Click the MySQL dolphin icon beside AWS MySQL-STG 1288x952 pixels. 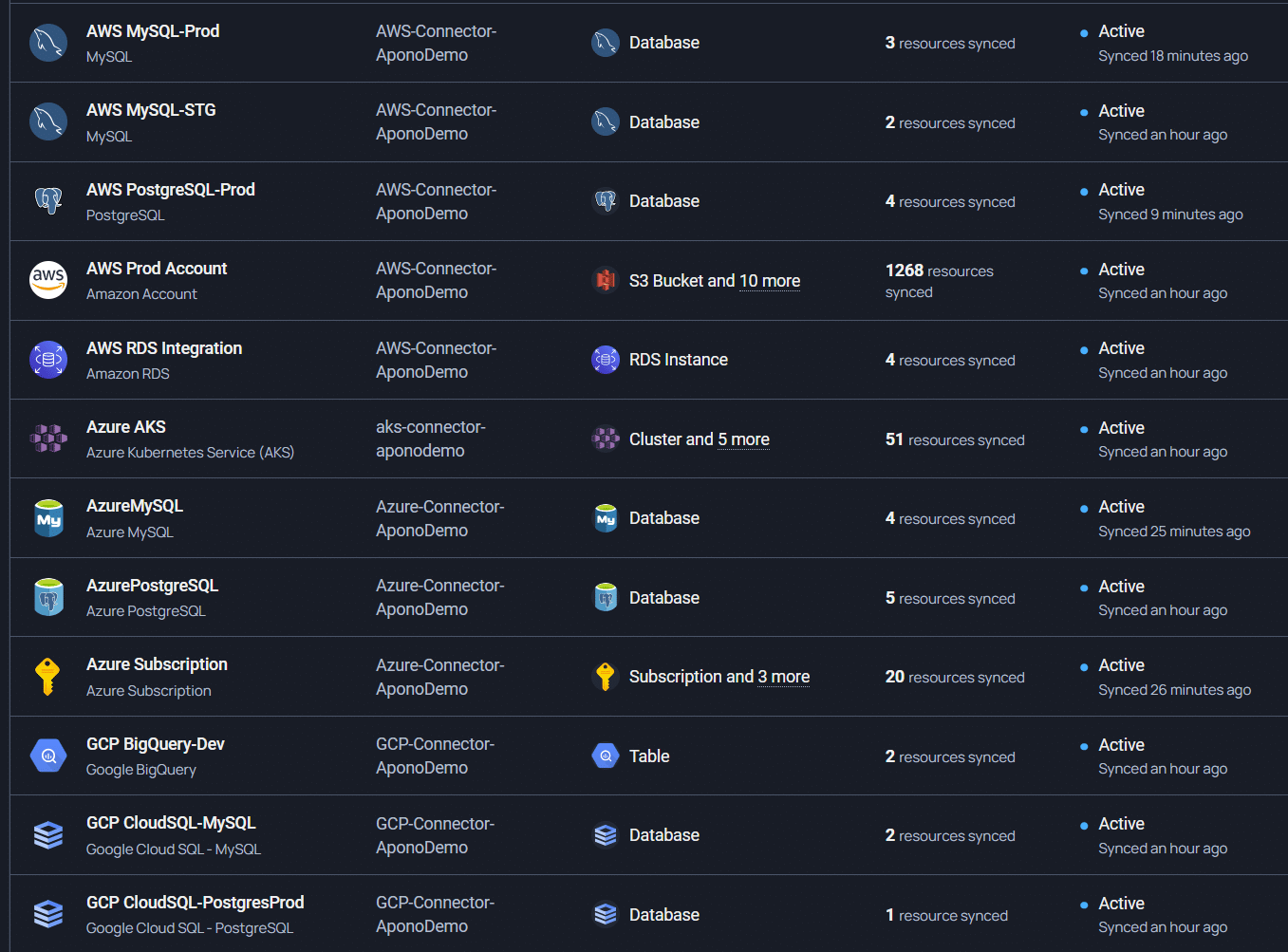pyautogui.click(x=48, y=121)
